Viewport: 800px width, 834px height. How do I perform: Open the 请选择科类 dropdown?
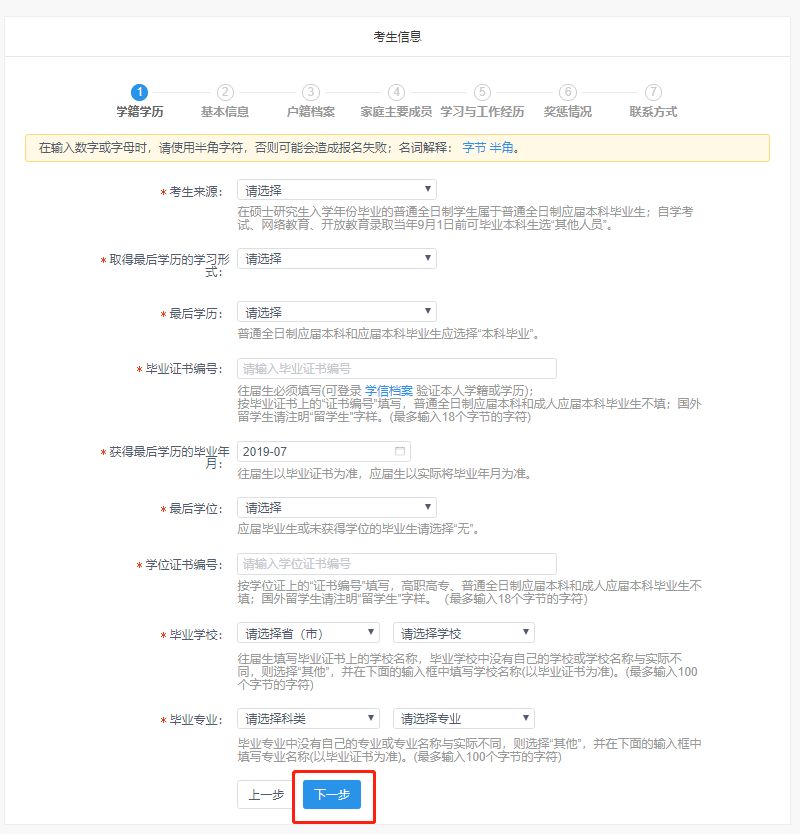pos(308,718)
